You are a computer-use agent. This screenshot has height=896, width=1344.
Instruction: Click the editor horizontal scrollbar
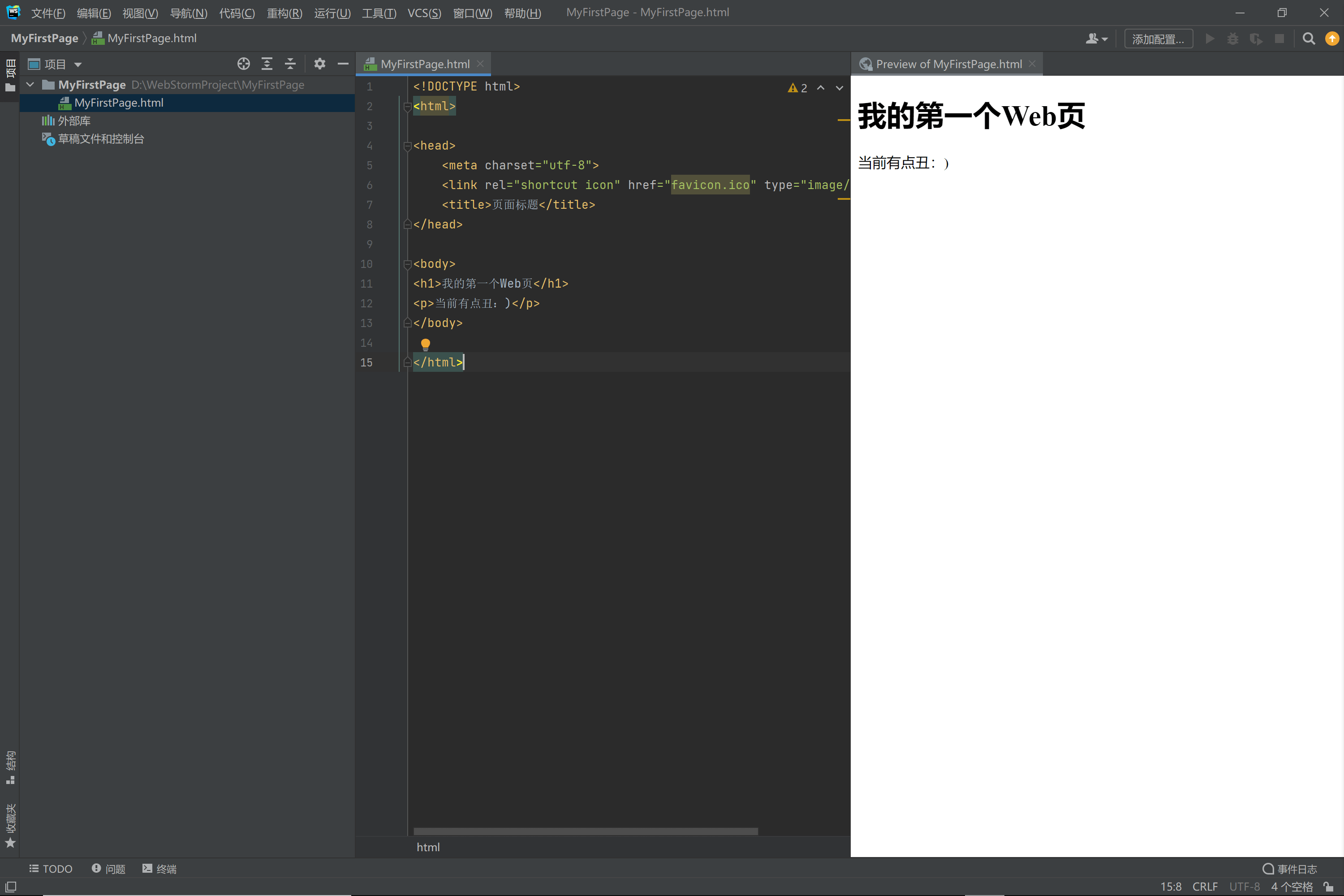pyautogui.click(x=585, y=831)
